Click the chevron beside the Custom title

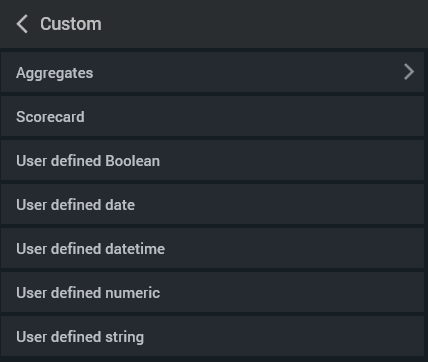point(22,24)
